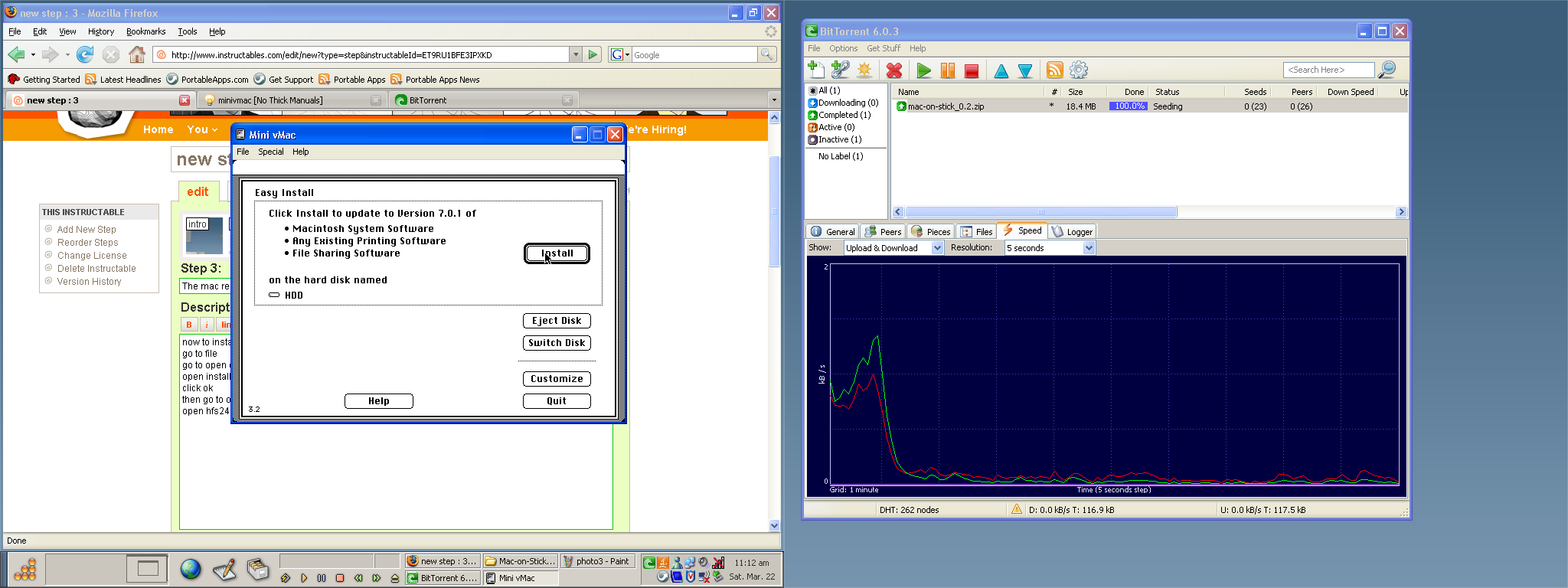This screenshot has height=588, width=1568.
Task: Click Italic button in description editor
Action: [x=207, y=325]
